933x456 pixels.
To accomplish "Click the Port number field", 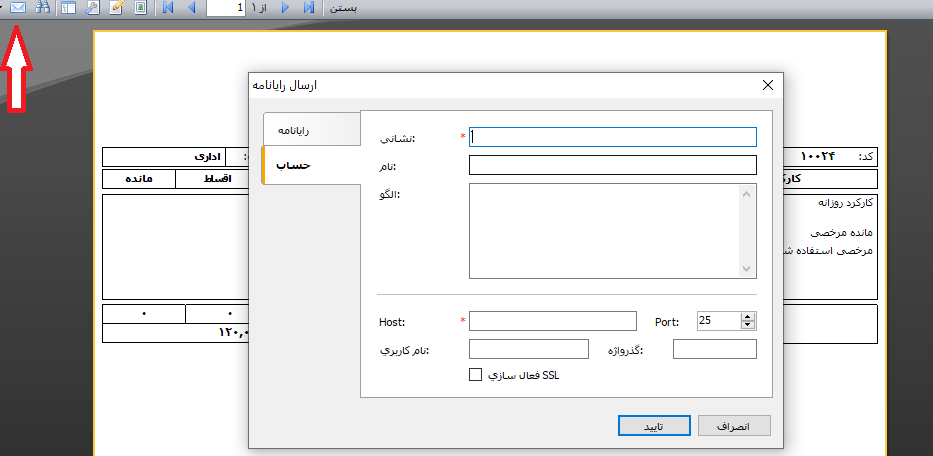I will pyautogui.click(x=719, y=321).
